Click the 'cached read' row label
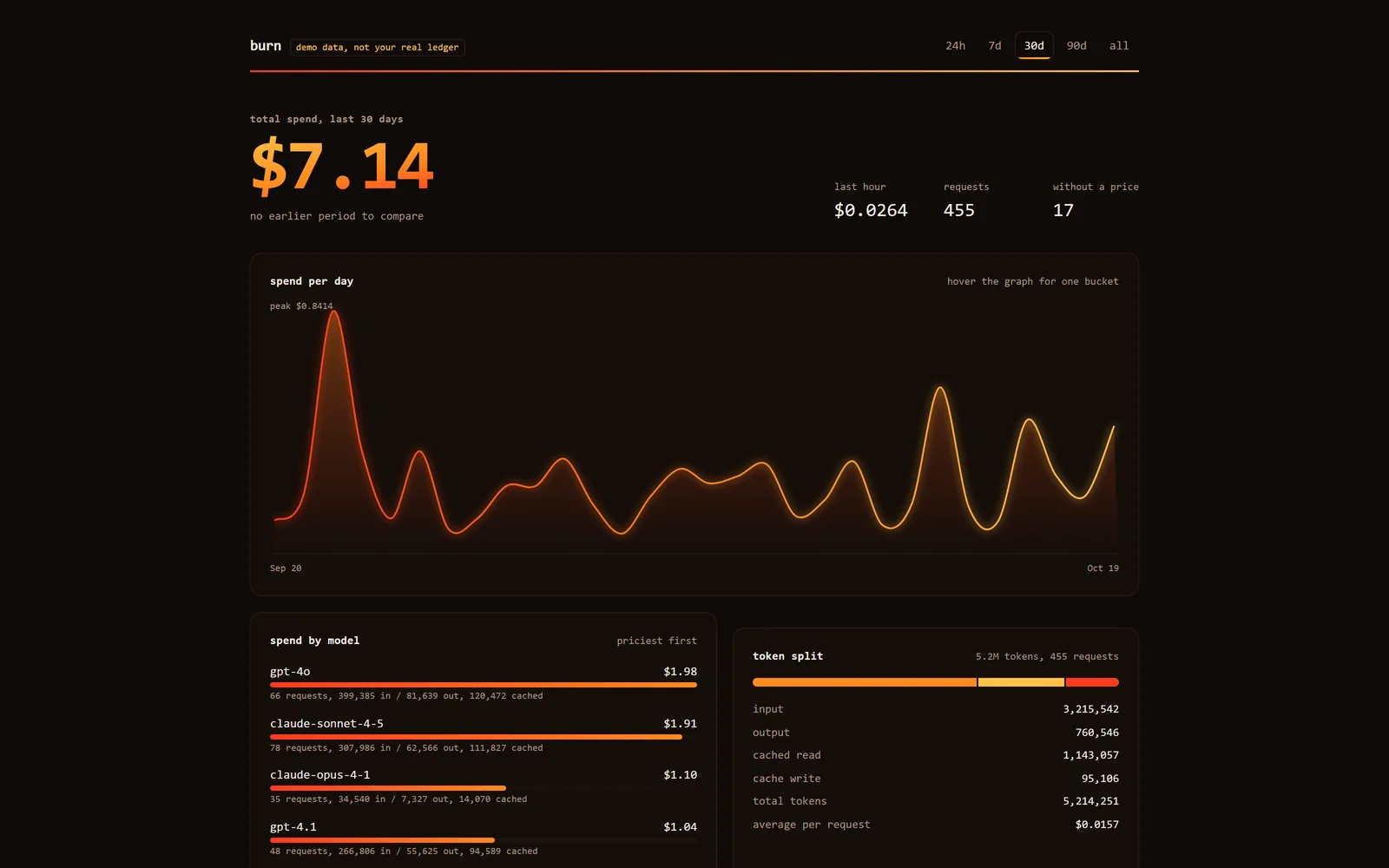The image size is (1389, 868). tap(787, 755)
